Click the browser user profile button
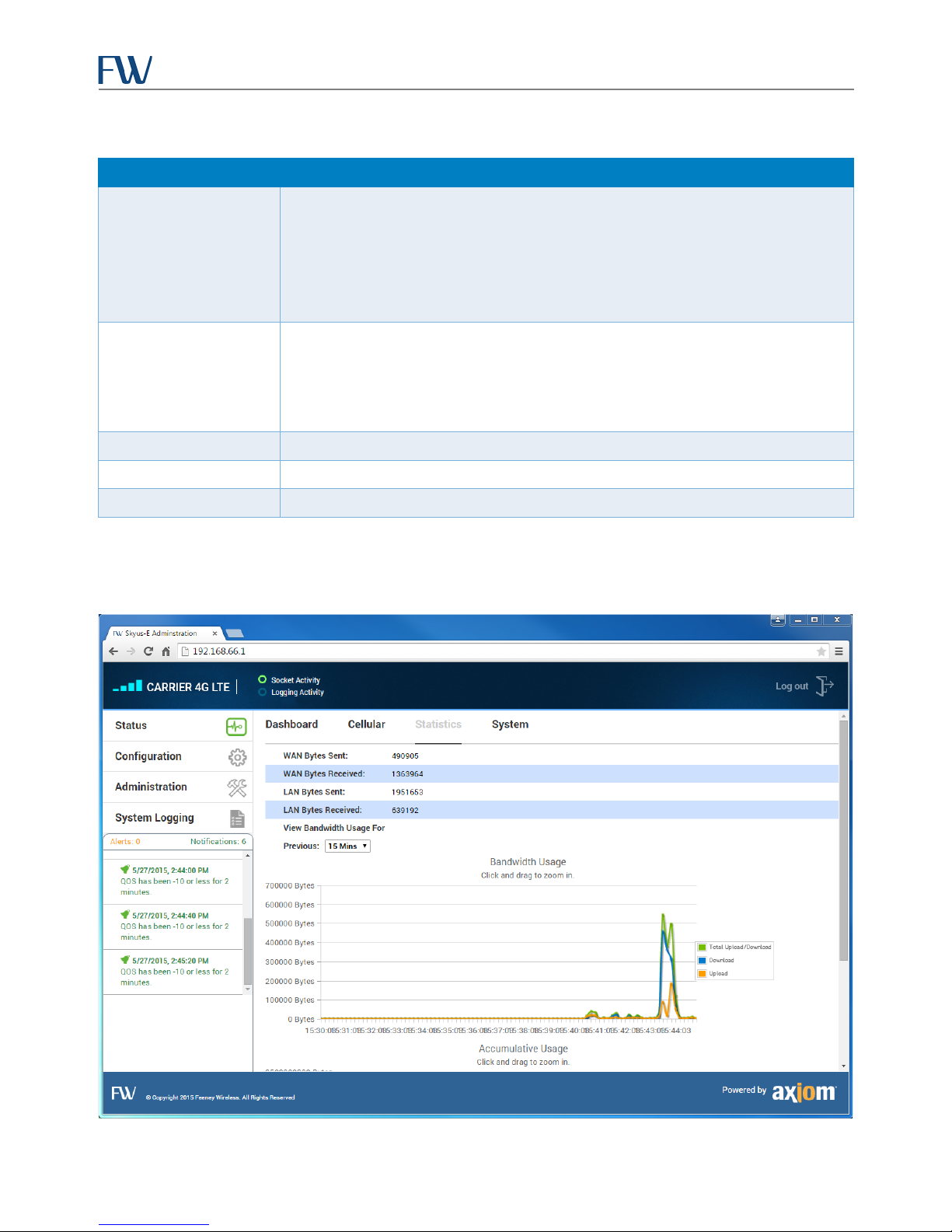This screenshot has height=1232, width=952. [x=778, y=620]
